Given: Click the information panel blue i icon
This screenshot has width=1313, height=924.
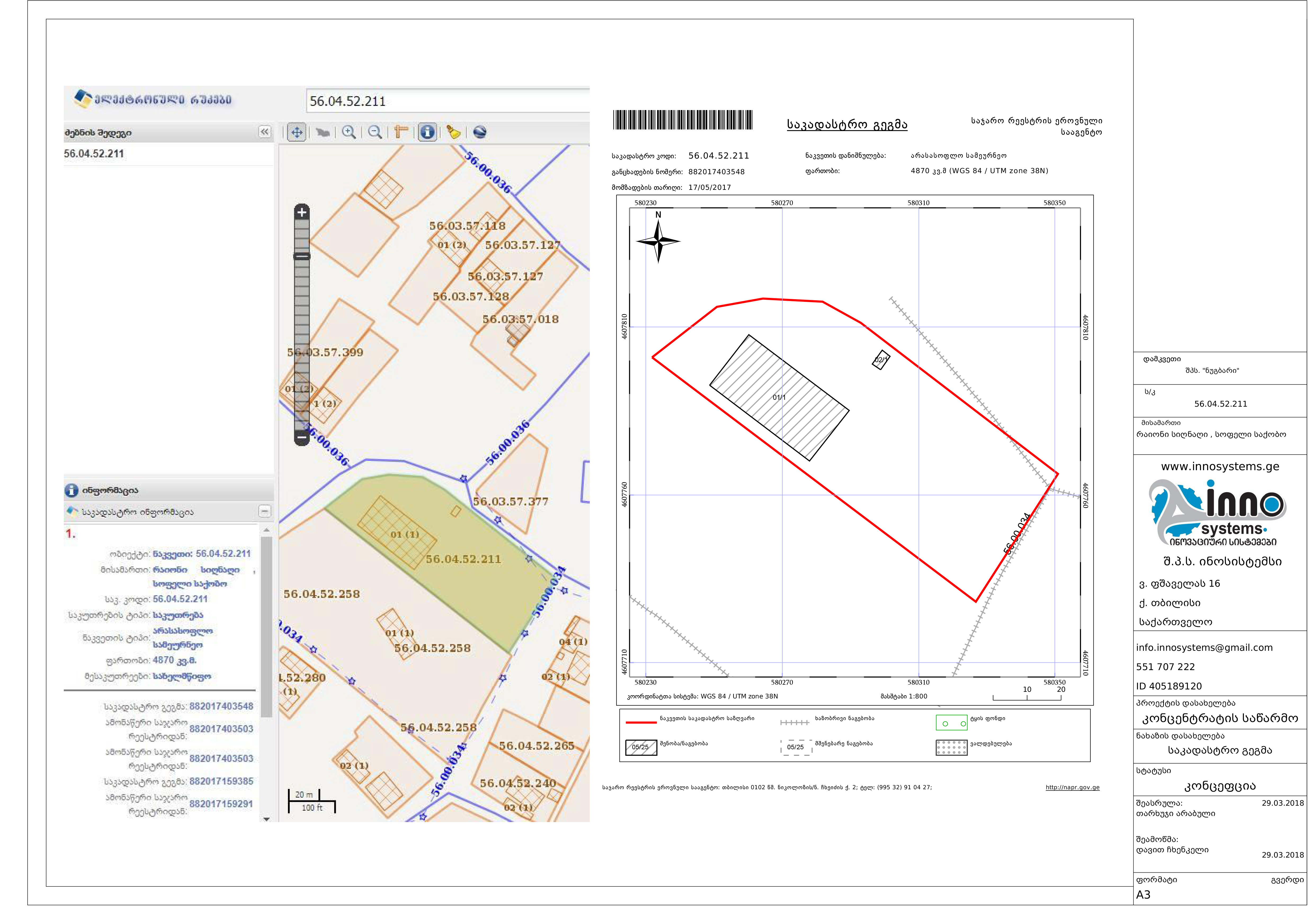Looking at the screenshot, I should tap(72, 491).
